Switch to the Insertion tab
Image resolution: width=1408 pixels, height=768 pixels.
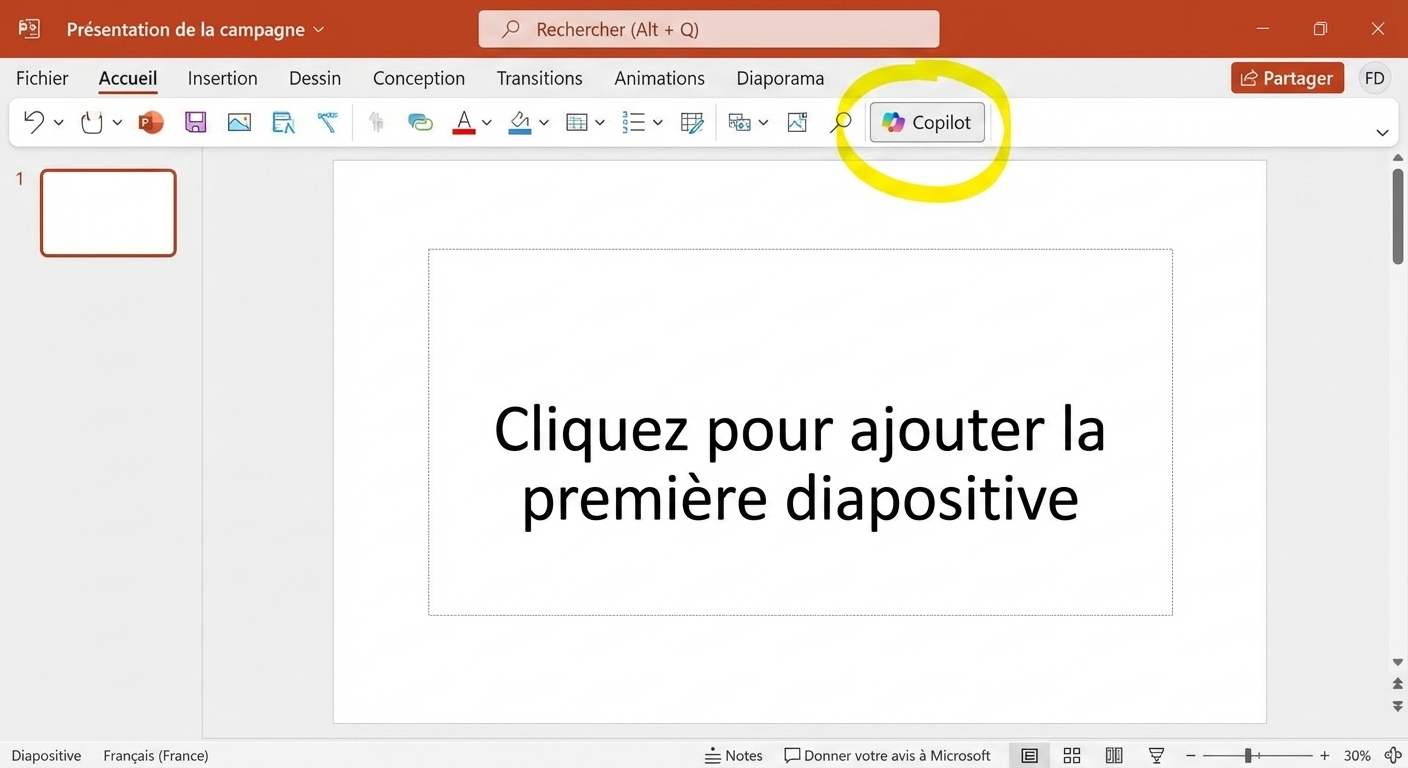pos(222,78)
